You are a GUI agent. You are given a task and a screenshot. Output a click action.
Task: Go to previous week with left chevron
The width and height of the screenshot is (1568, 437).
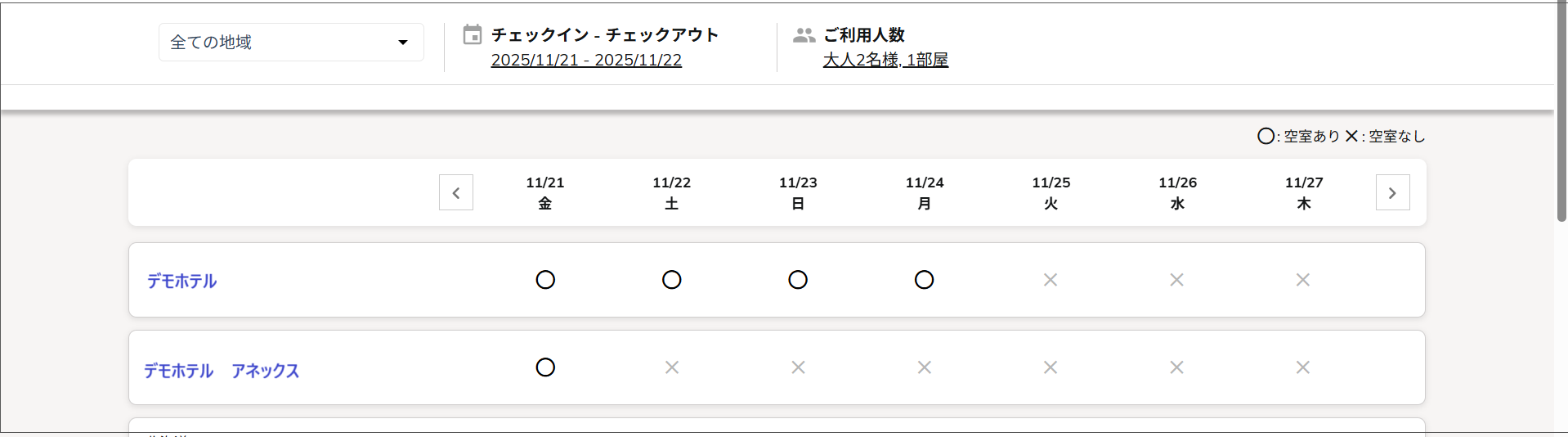click(x=456, y=193)
